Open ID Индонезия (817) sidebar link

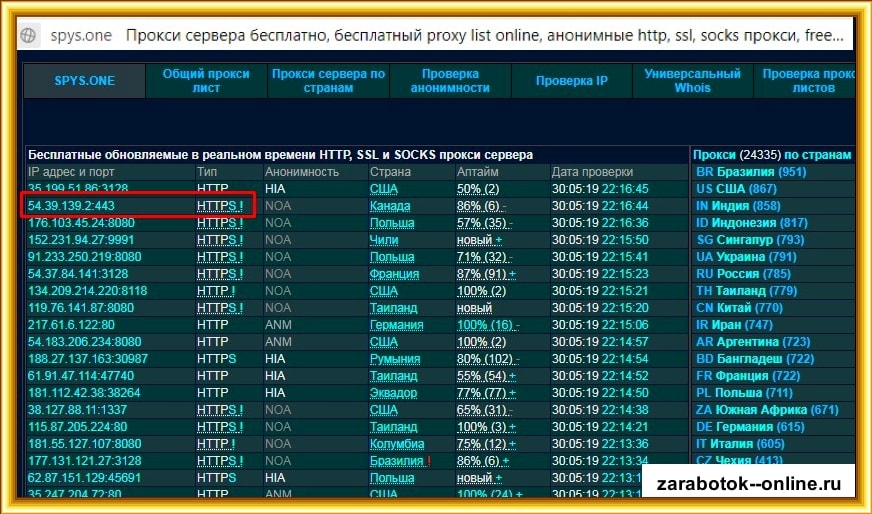752,223
